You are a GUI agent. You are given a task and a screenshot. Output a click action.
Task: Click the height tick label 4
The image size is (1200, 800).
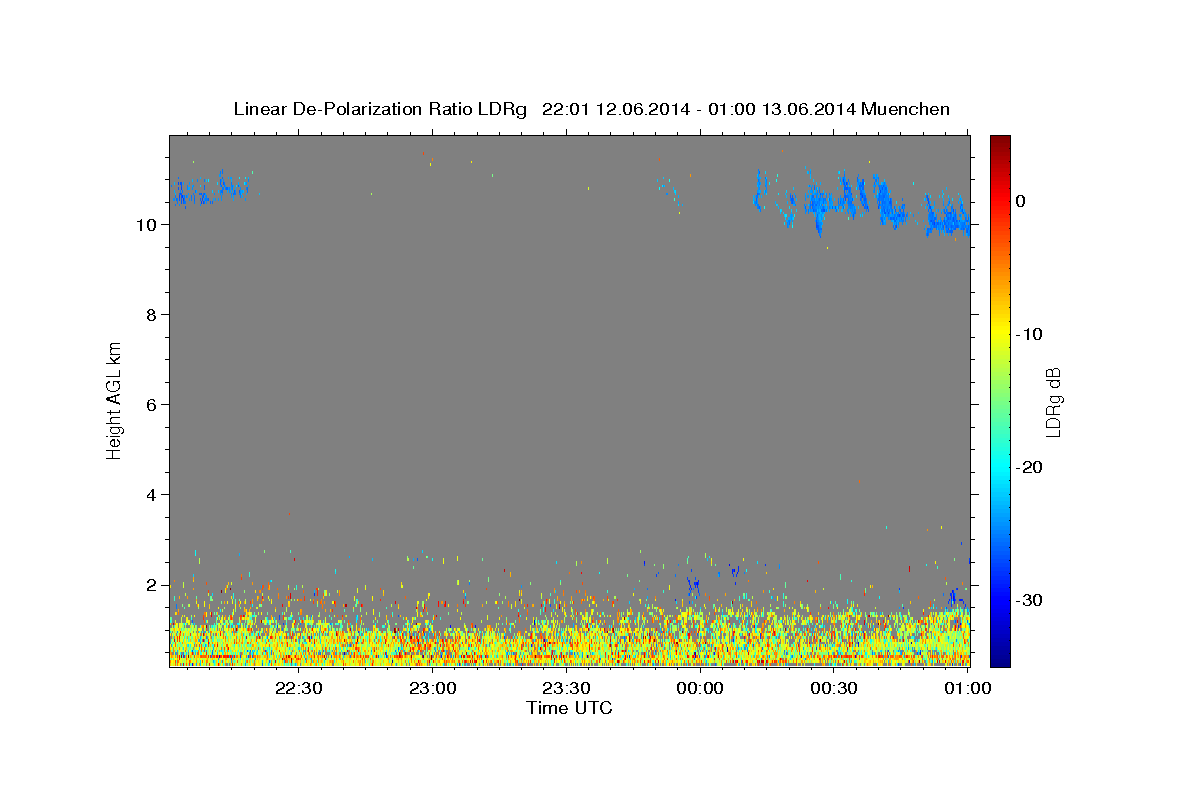pos(150,495)
